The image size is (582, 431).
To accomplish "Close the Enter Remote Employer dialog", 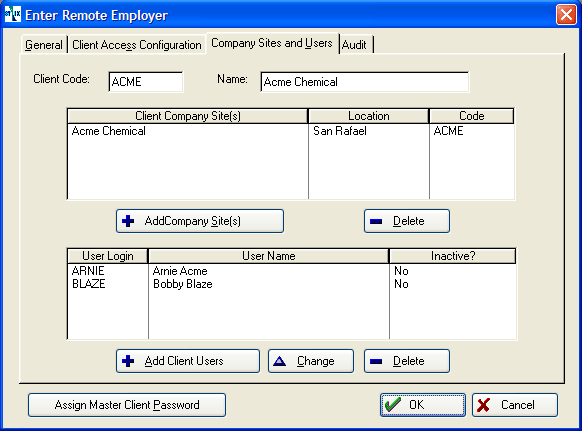I will pos(566,15).
